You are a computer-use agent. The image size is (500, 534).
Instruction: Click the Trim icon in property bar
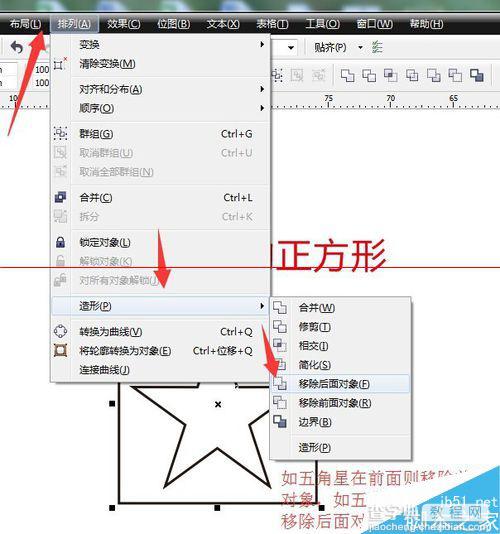click(x=369, y=75)
